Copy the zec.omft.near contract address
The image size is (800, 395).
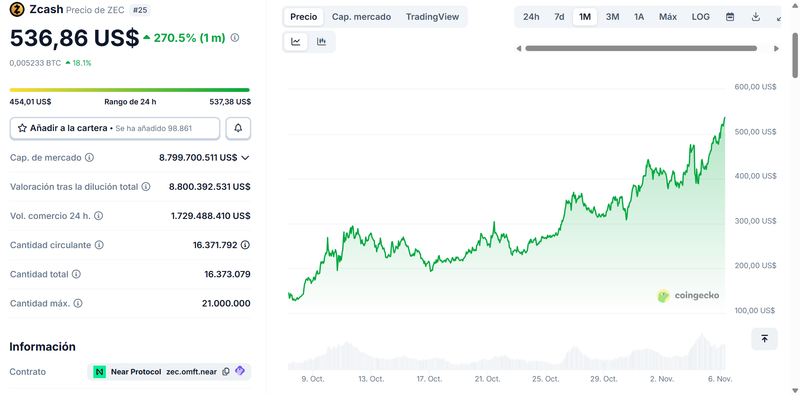[x=226, y=372]
